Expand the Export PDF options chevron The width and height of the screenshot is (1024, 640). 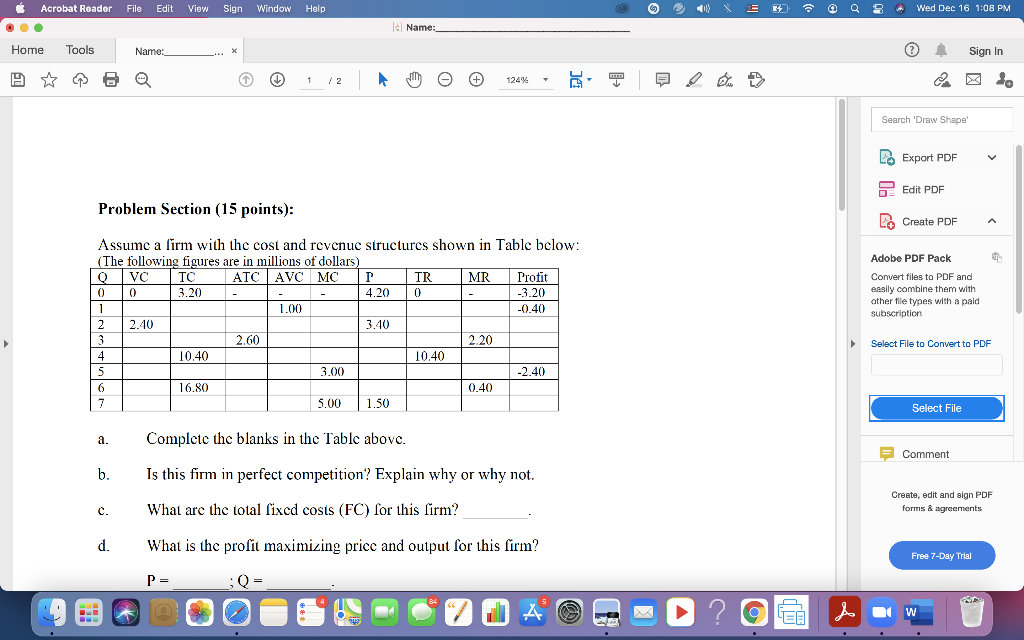[x=991, y=157]
